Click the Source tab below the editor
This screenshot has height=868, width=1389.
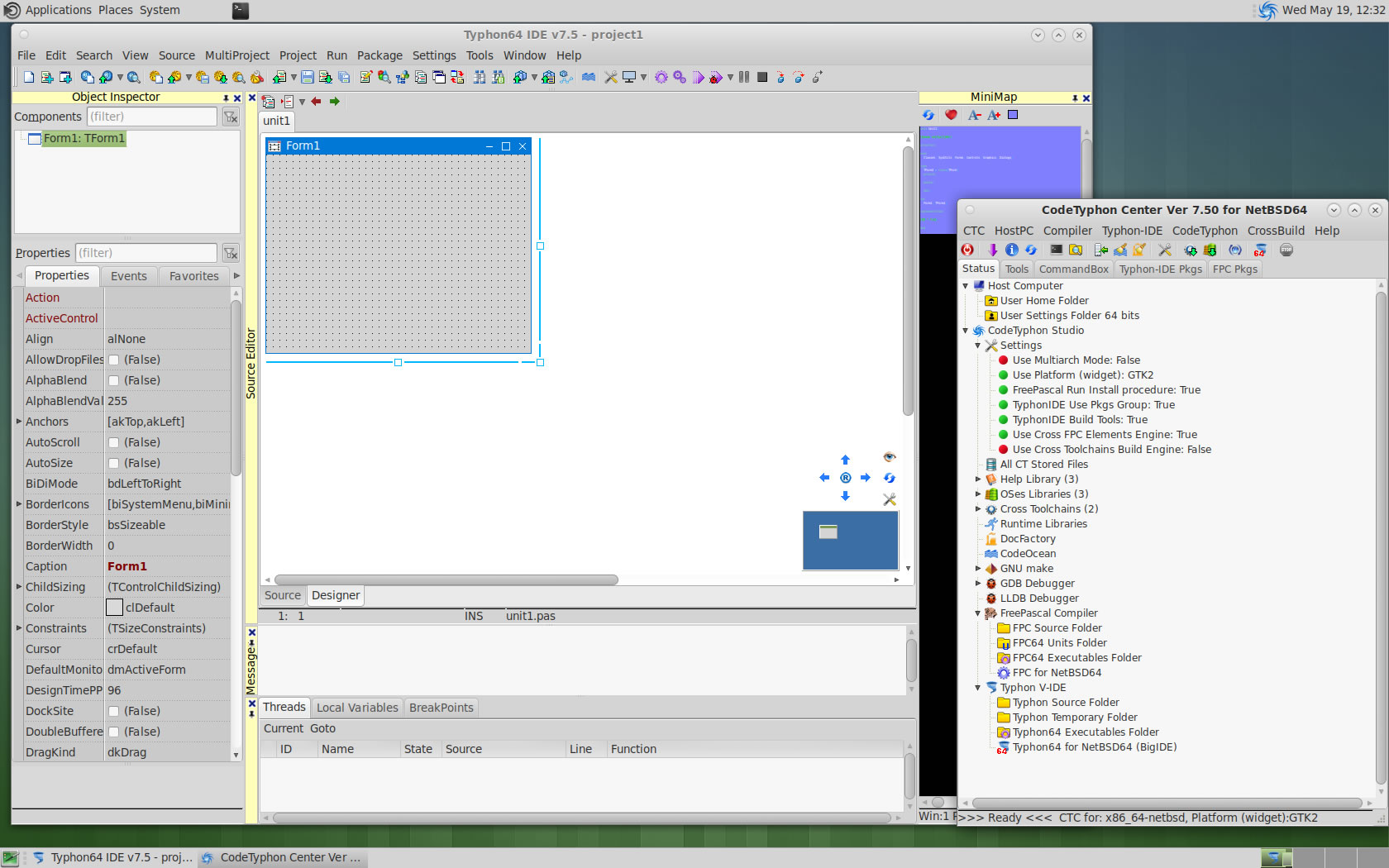283,595
